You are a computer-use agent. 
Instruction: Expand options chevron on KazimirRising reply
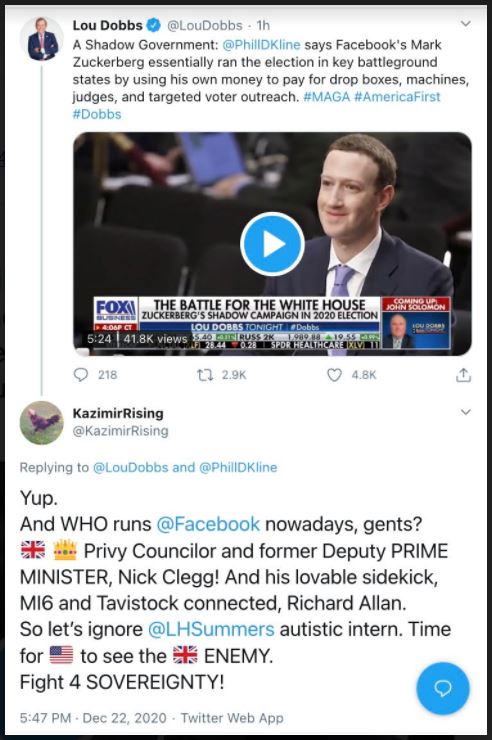(466, 412)
